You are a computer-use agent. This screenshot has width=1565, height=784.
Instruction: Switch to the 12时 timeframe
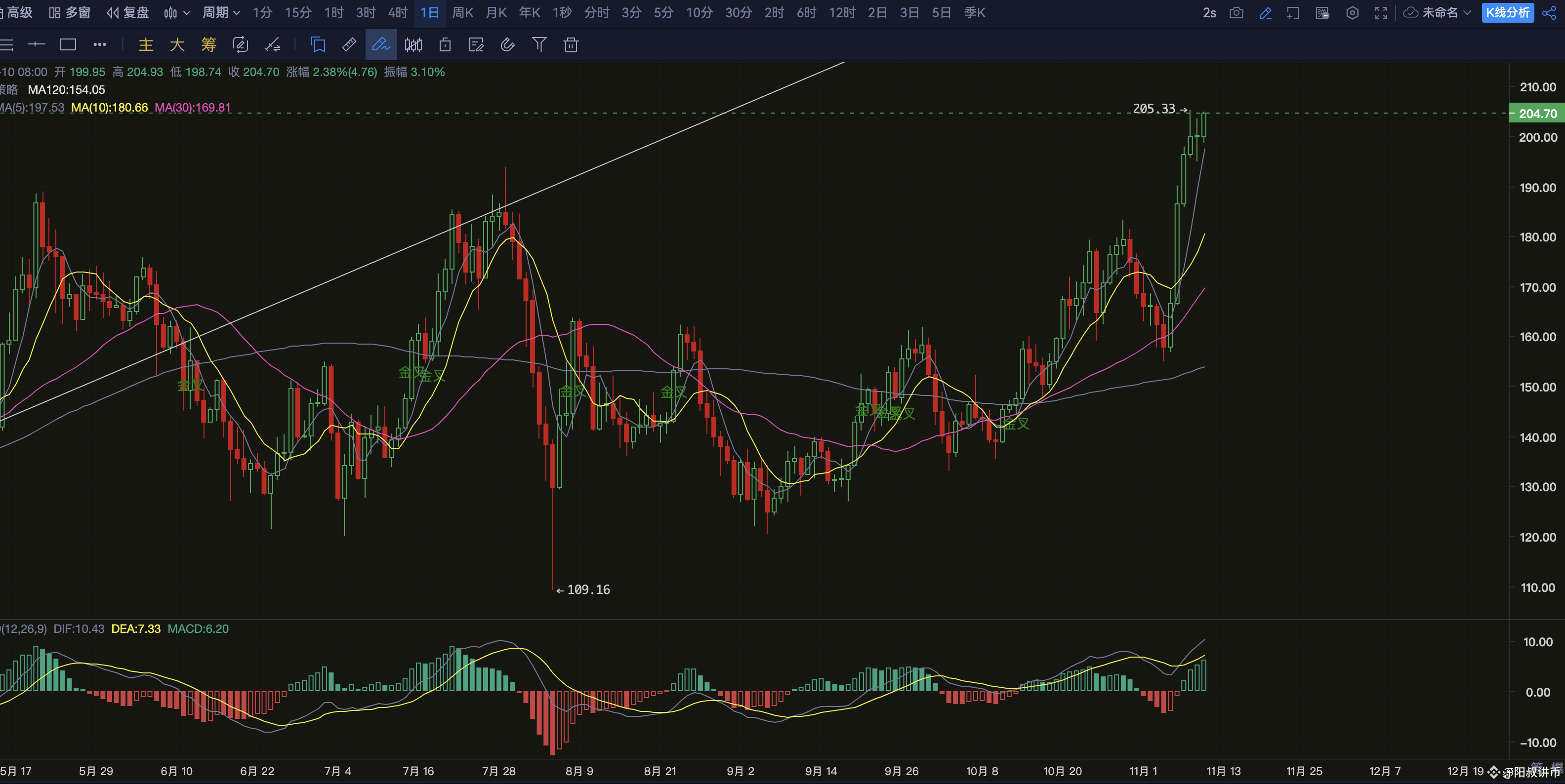pyautogui.click(x=842, y=13)
